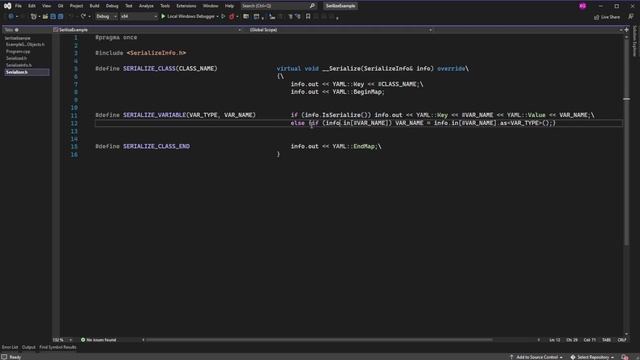Click Start Without Debugging icon

[223, 17]
